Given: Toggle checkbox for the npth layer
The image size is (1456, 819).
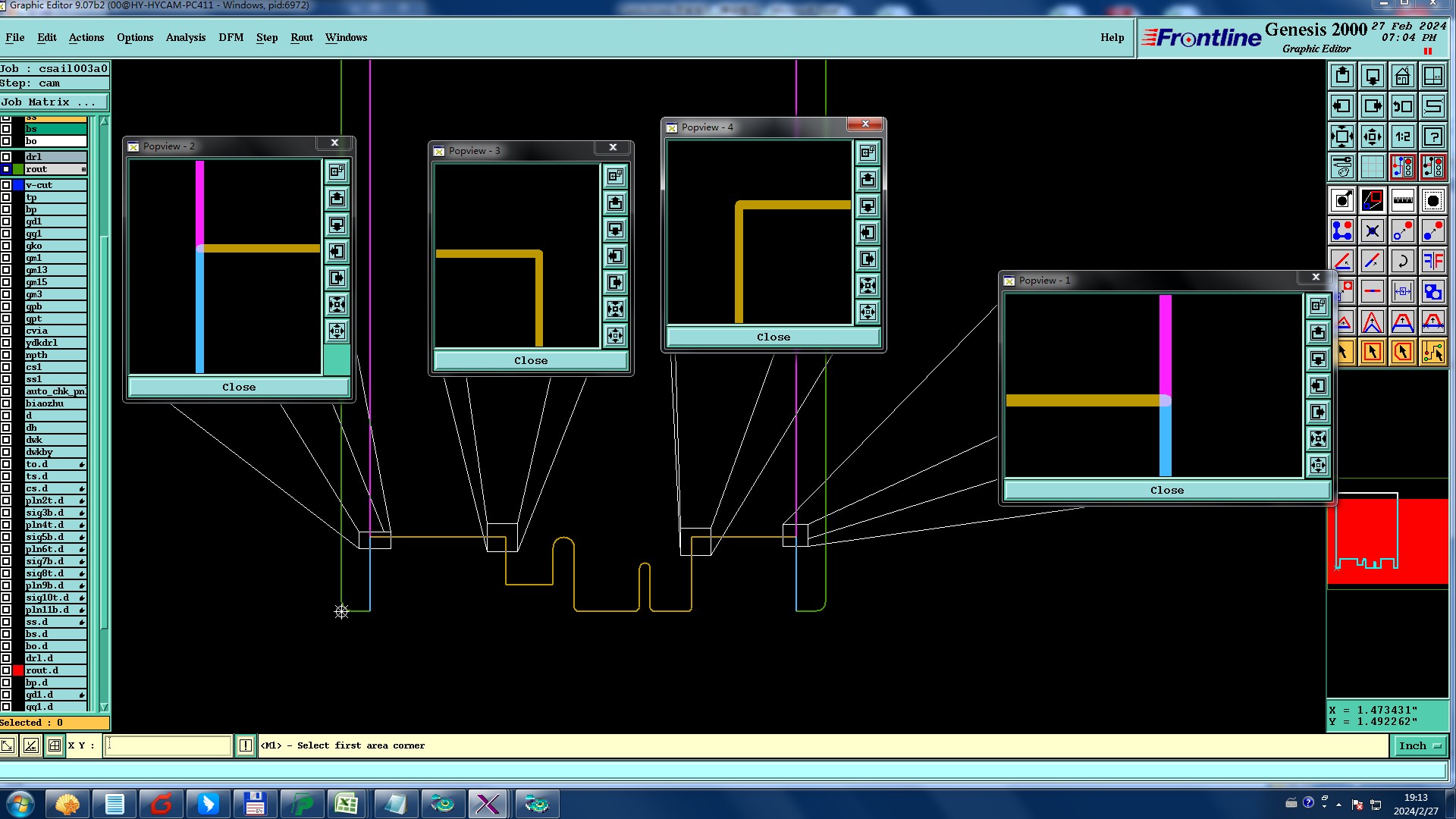Looking at the screenshot, I should click(6, 355).
